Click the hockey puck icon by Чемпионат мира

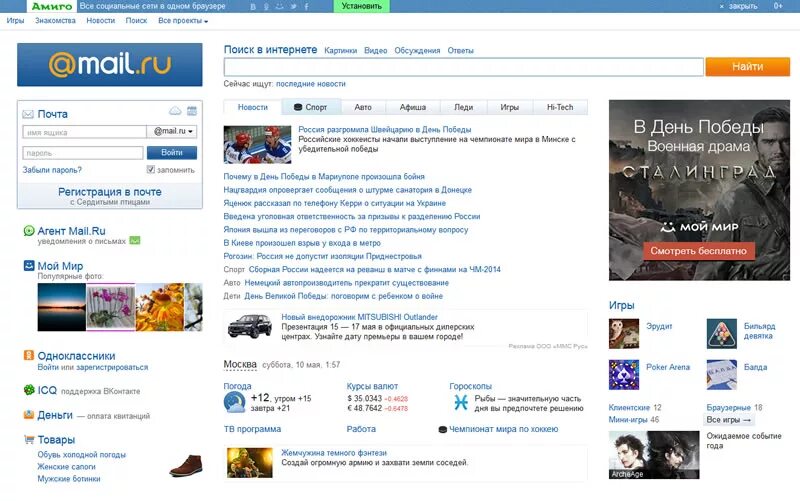click(x=443, y=430)
